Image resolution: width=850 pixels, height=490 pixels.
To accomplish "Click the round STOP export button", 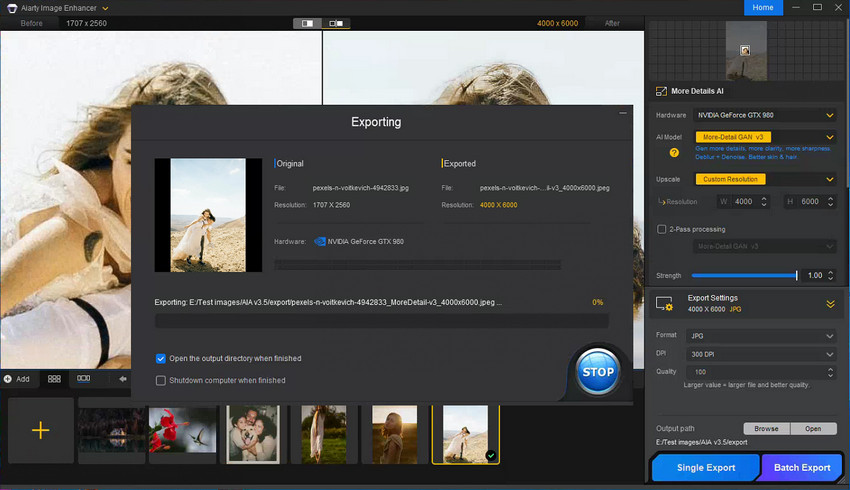I will (x=597, y=372).
